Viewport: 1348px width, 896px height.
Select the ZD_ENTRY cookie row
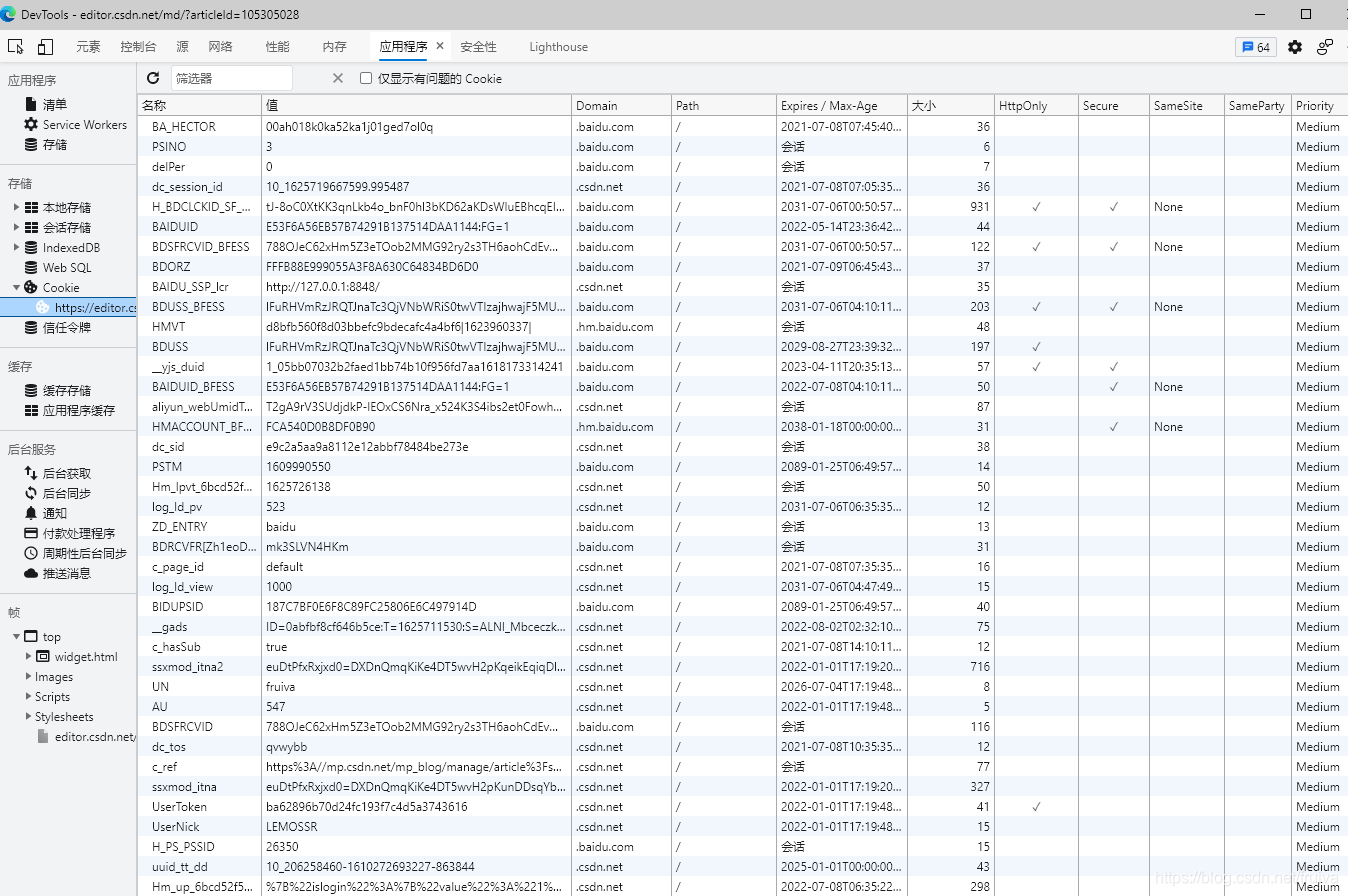pos(743,527)
